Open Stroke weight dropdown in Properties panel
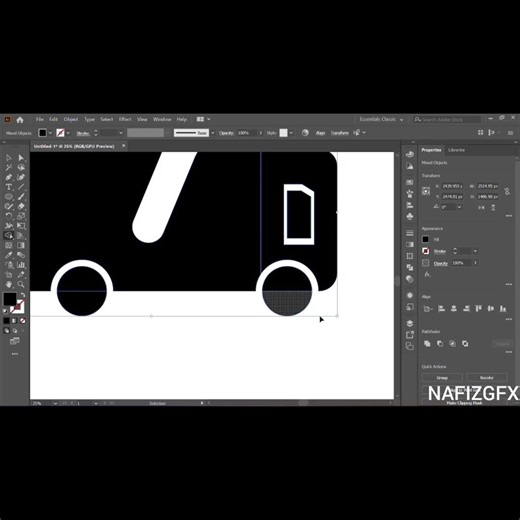This screenshot has width=520, height=520. pyautogui.click(x=475, y=251)
